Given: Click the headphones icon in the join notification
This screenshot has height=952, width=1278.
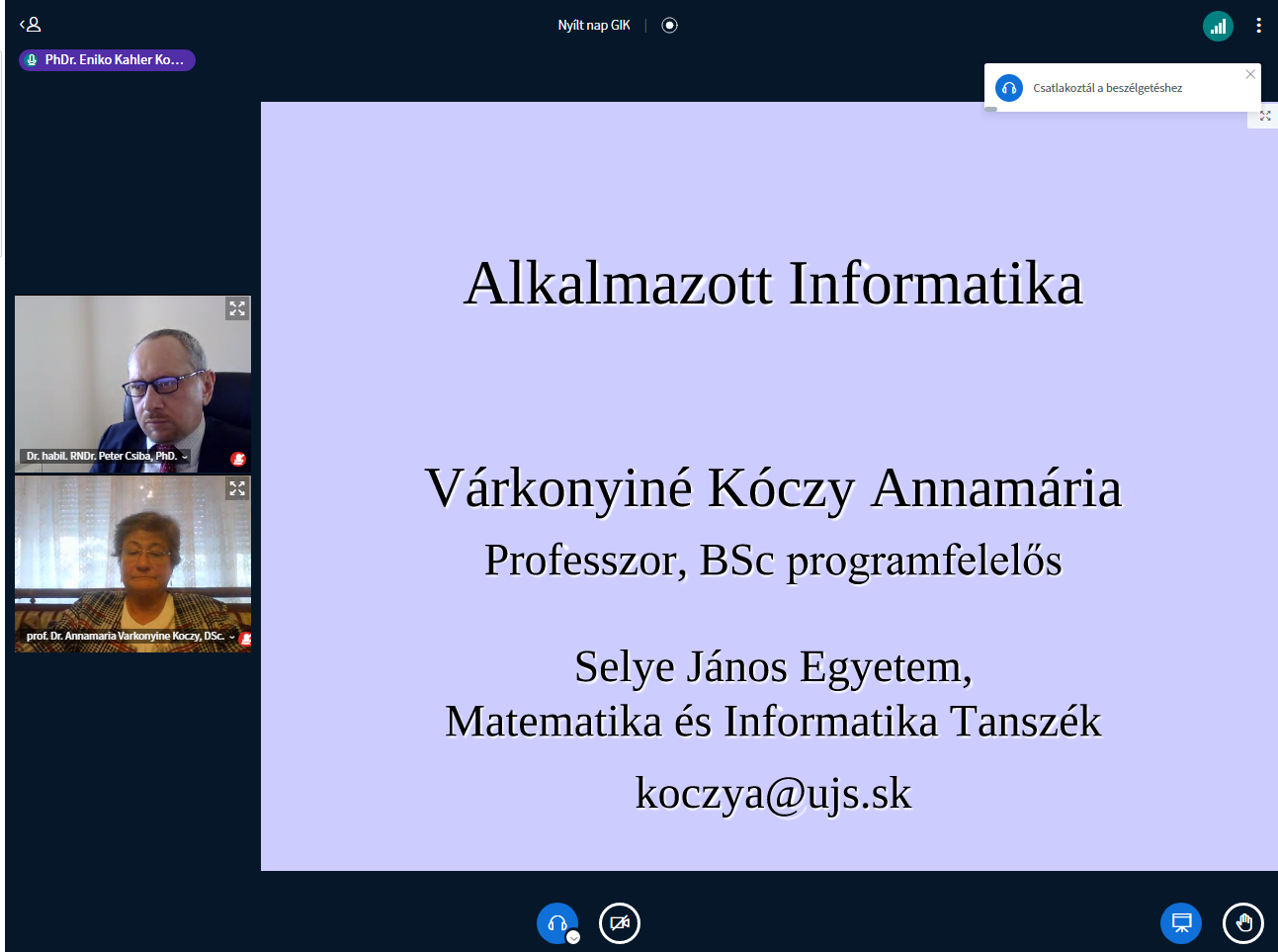Looking at the screenshot, I should 1009,88.
